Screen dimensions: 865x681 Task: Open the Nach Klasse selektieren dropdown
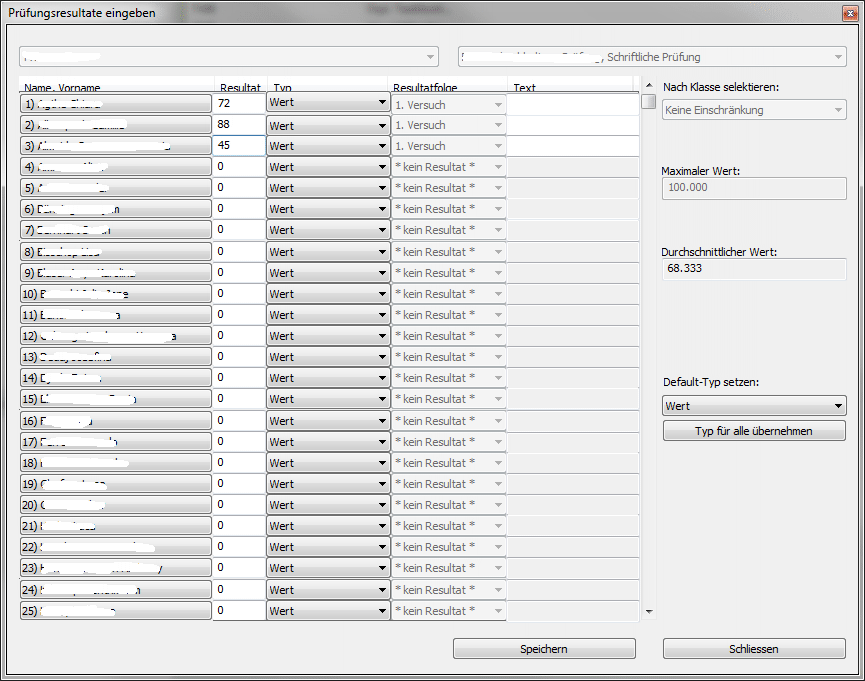pyautogui.click(x=754, y=110)
